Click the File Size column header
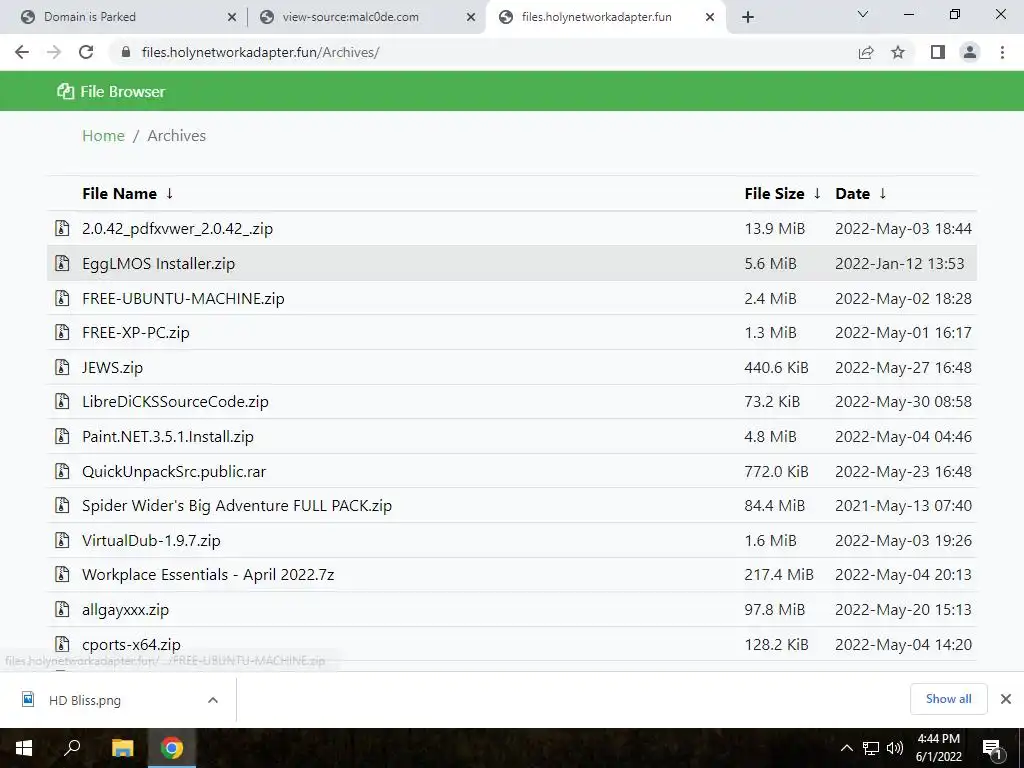The width and height of the screenshot is (1024, 768). click(775, 193)
